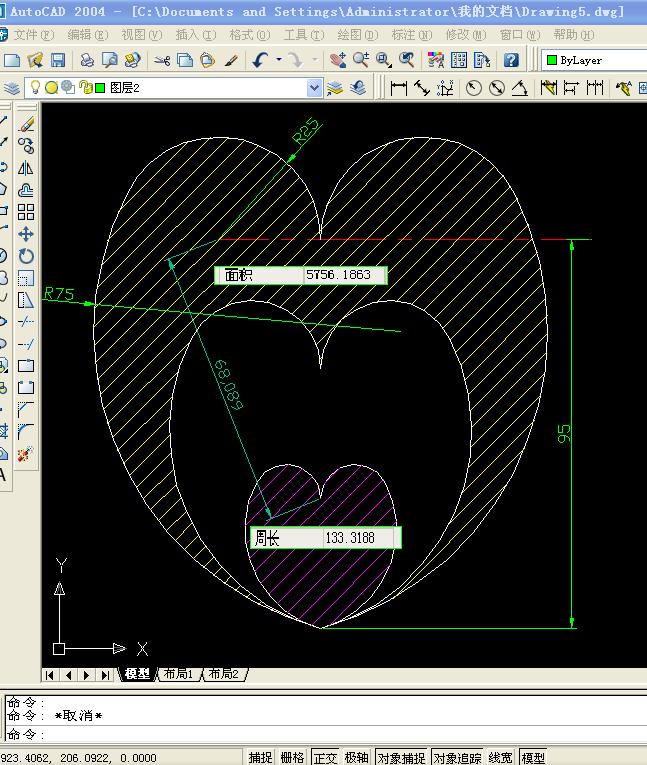Screen dimensions: 647x765
Task: Click the 面积 5756.1863 field in drawing
Action: coord(301,275)
